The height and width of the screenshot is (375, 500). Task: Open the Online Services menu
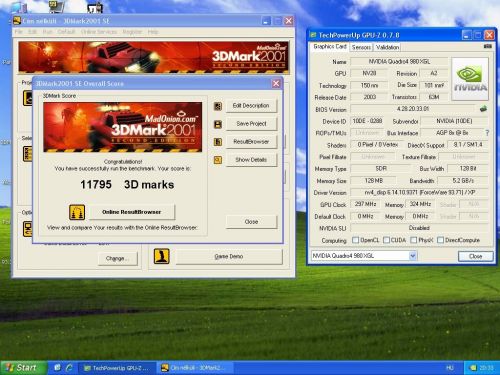(x=99, y=32)
